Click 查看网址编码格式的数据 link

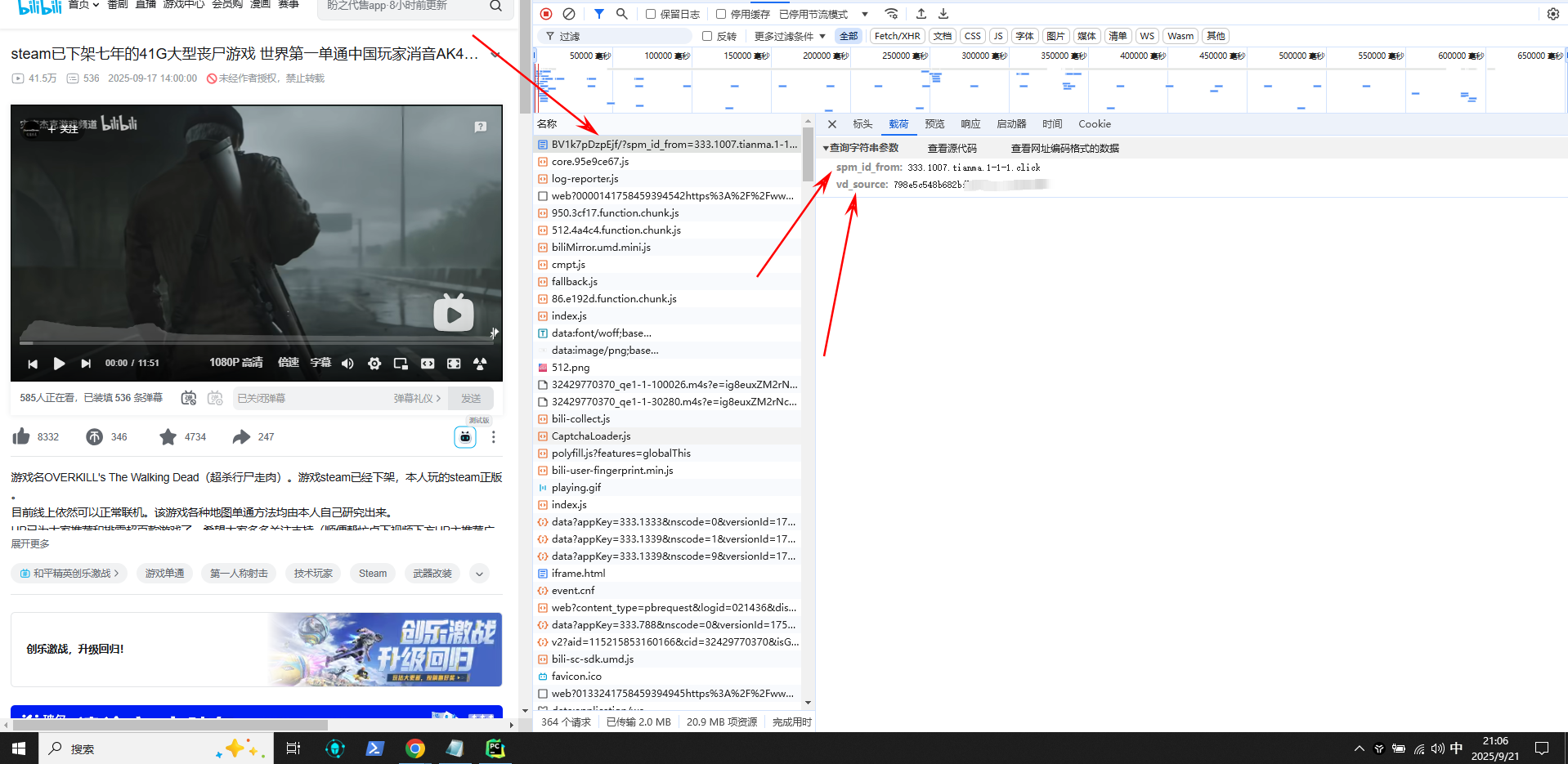(x=1065, y=149)
